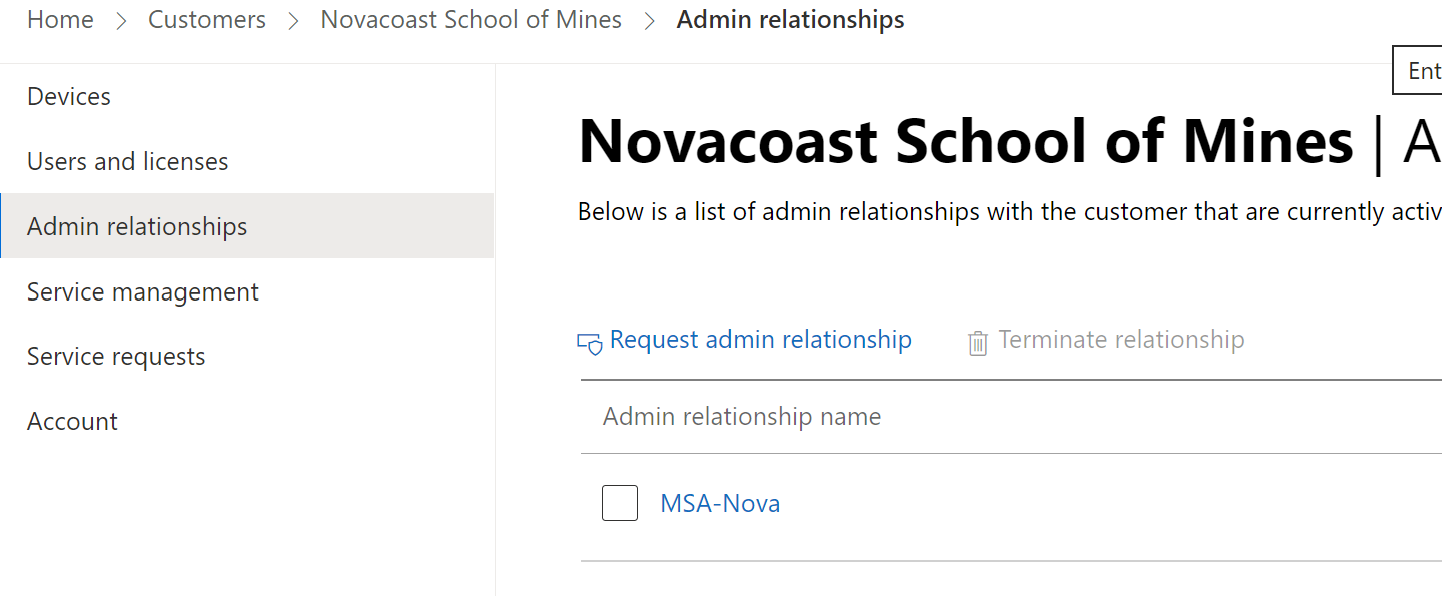Go to Service requests in the sidebar
This screenshot has height=596, width=1442.
116,357
